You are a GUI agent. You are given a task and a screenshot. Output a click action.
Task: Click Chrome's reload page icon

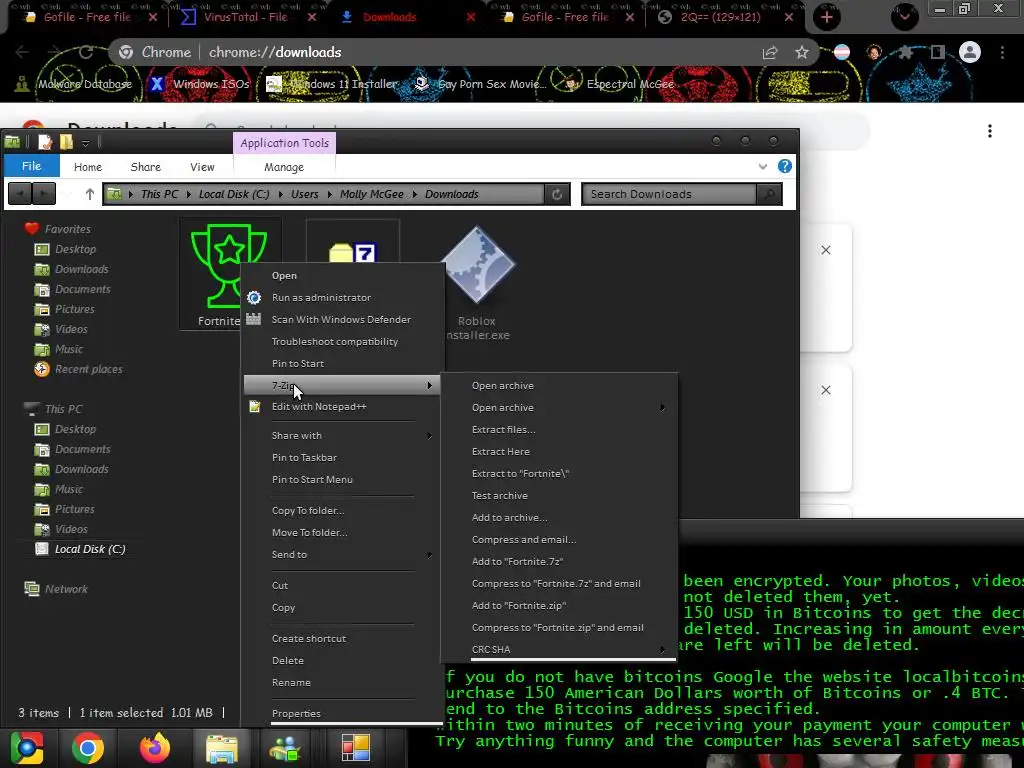(86, 52)
